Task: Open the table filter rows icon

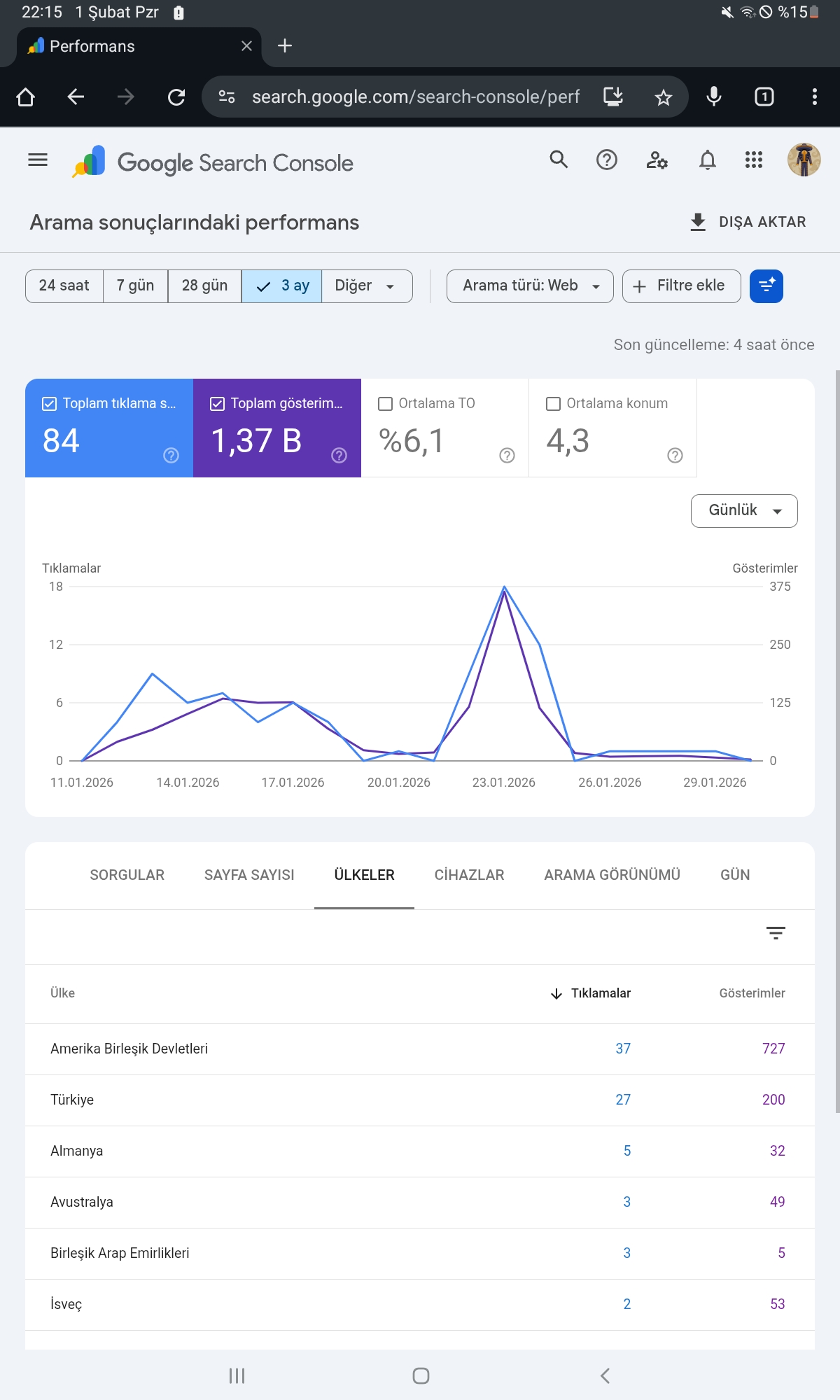Action: (776, 932)
